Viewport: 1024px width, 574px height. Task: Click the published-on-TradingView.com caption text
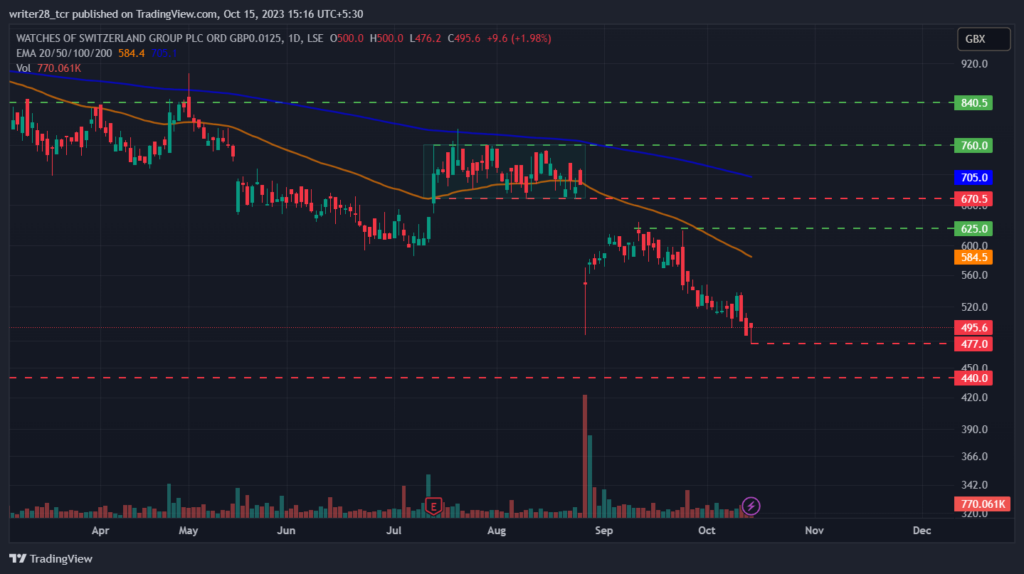[x=186, y=14]
